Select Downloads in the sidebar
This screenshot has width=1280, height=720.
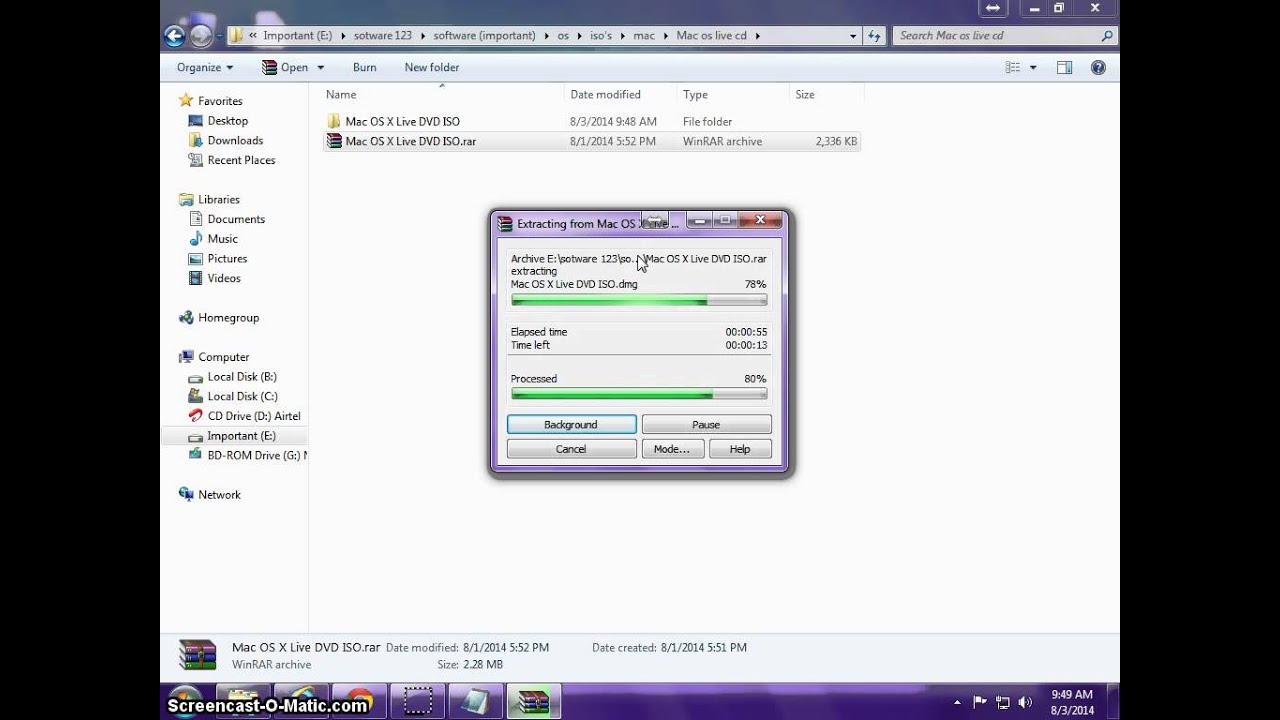pyautogui.click(x=235, y=140)
